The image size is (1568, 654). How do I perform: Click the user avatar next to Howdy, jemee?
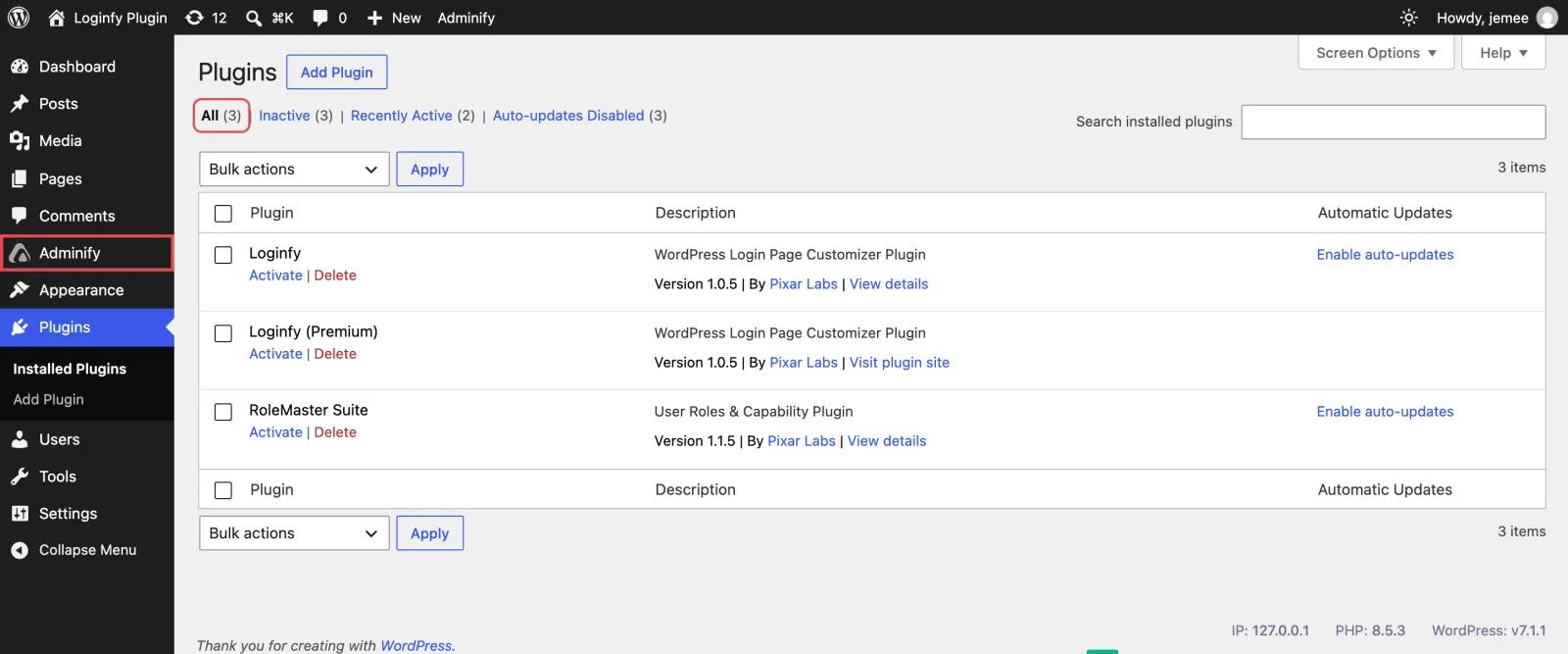[1546, 18]
